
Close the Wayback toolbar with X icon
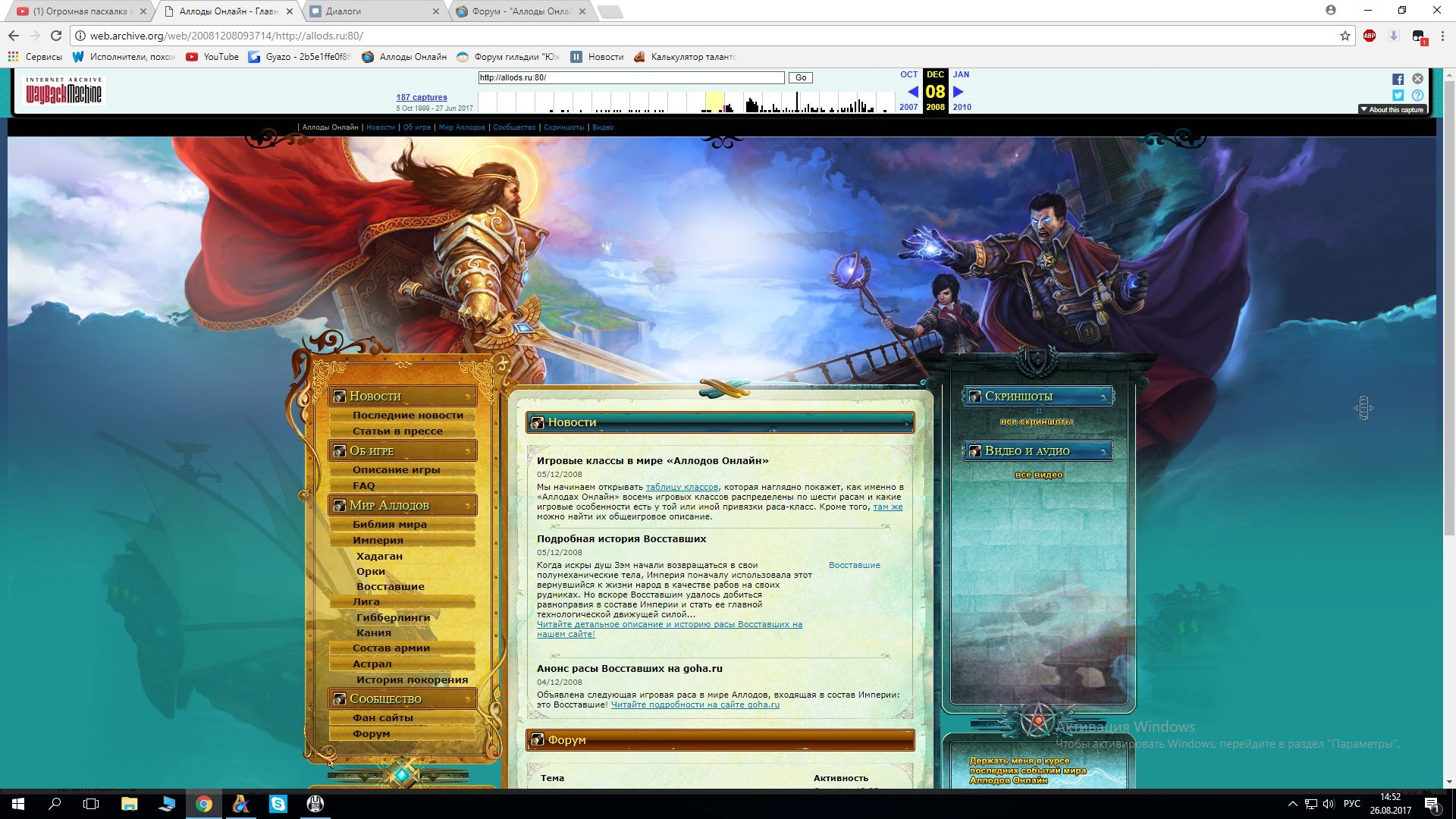(1417, 79)
